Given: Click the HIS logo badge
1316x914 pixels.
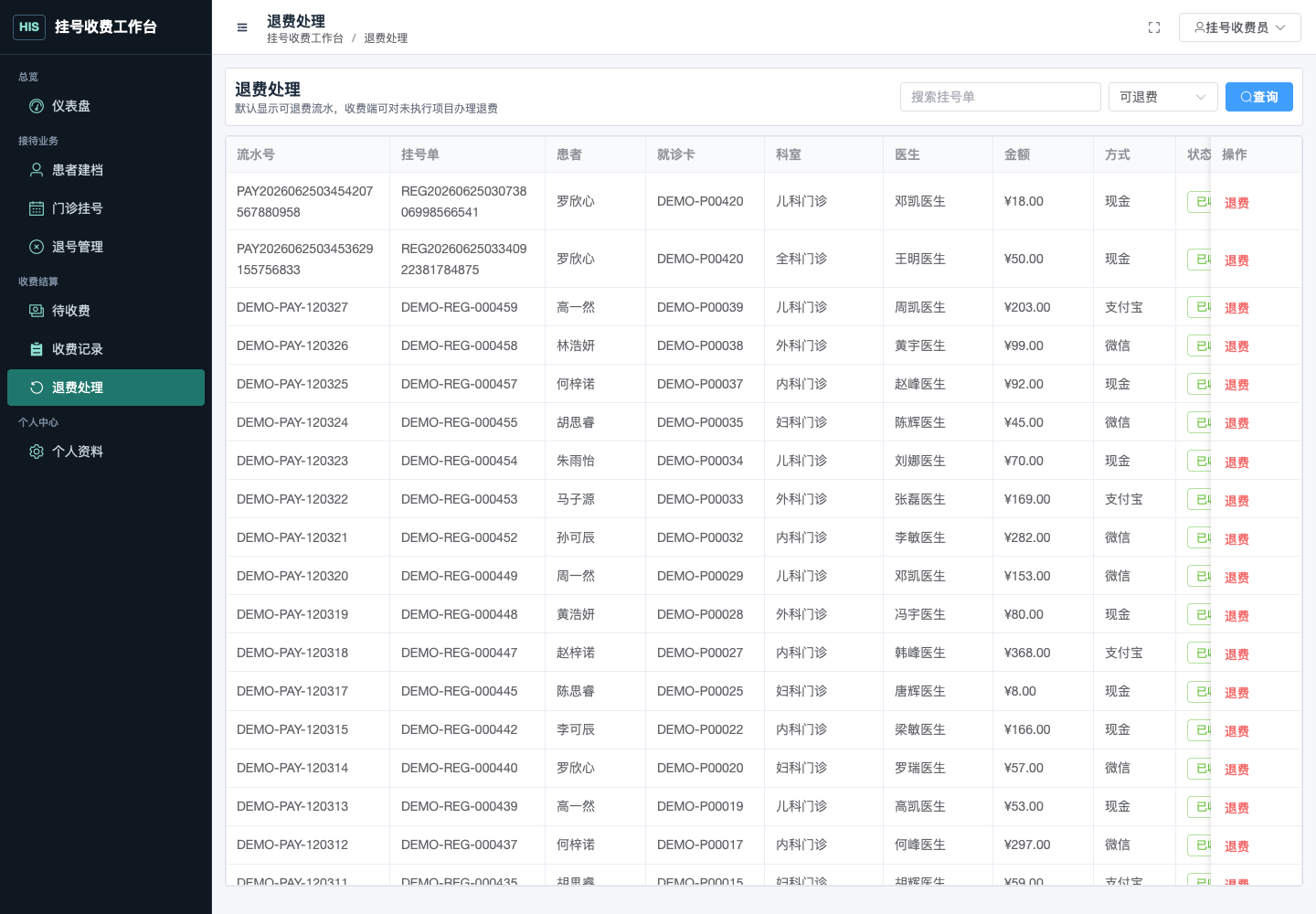Looking at the screenshot, I should tap(29, 27).
